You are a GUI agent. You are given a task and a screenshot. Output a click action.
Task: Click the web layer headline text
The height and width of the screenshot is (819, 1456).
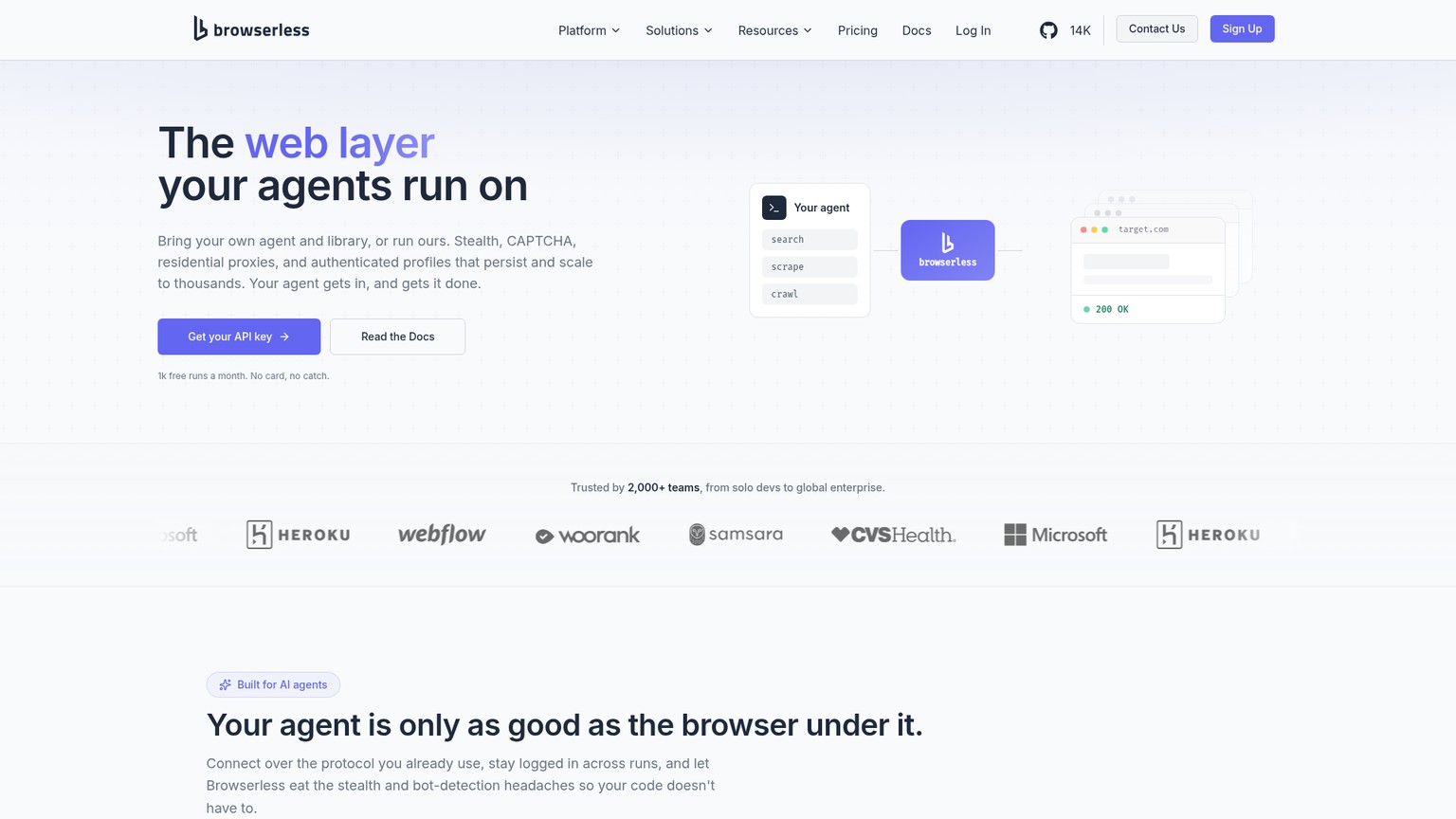tap(339, 143)
